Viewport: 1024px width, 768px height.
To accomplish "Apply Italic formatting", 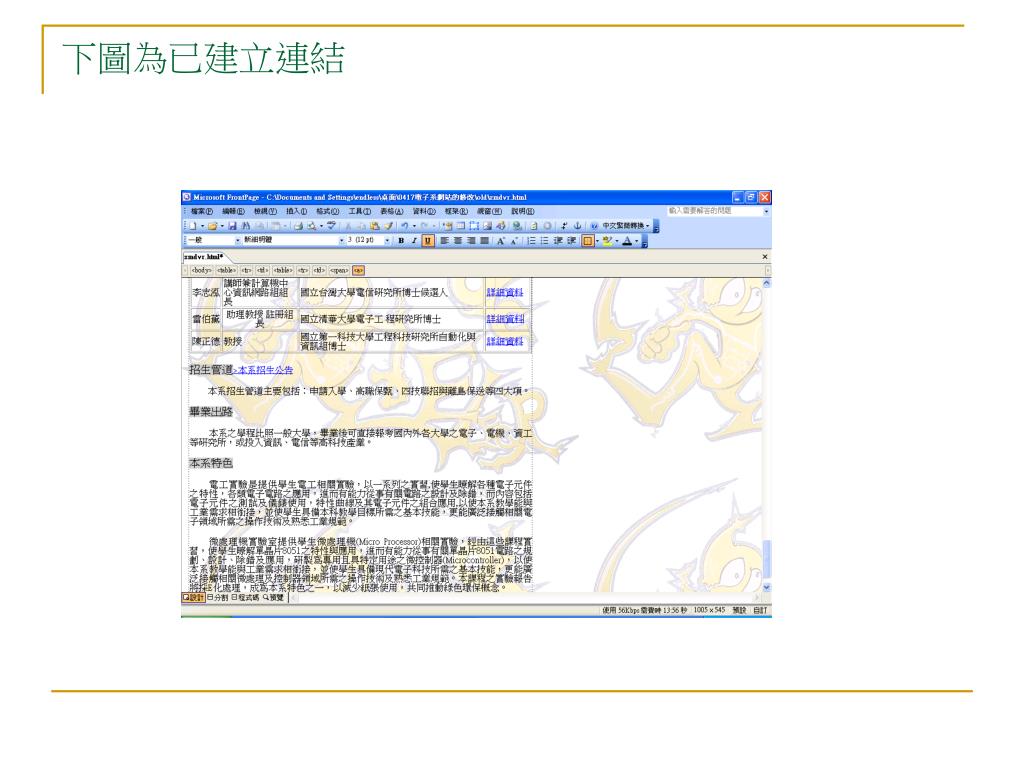I will (x=415, y=240).
